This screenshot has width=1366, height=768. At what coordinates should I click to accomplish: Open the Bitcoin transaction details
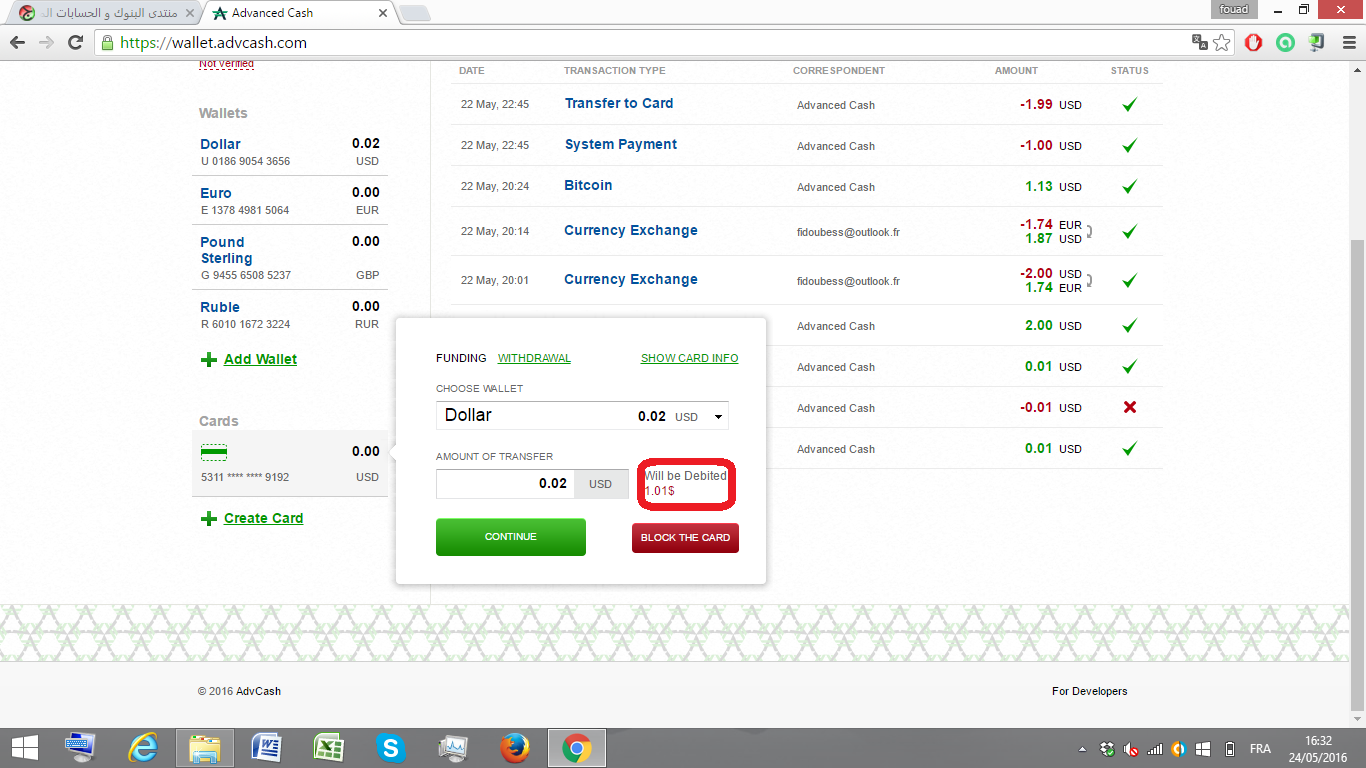pyautogui.click(x=588, y=185)
